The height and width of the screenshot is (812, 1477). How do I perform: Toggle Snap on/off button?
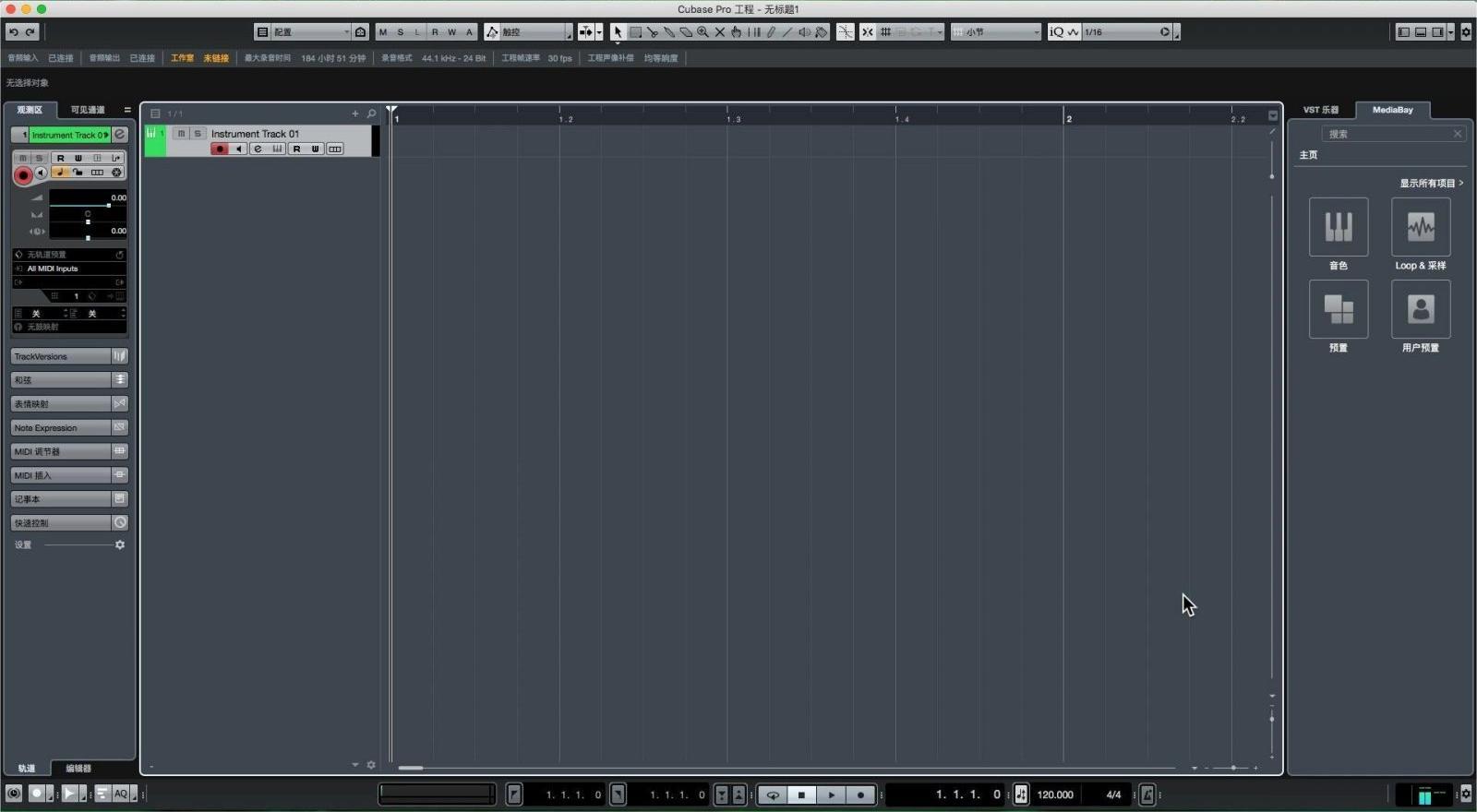click(868, 32)
